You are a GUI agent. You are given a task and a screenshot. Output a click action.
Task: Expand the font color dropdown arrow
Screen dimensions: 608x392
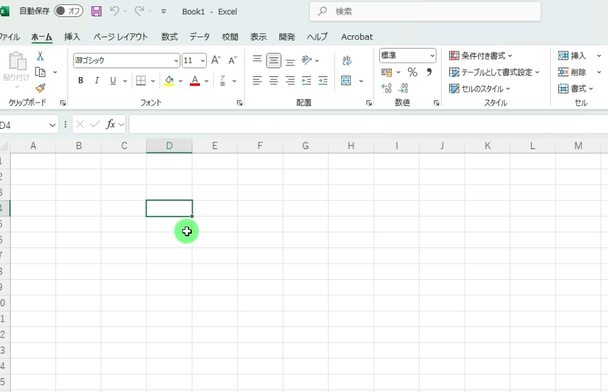pos(207,81)
